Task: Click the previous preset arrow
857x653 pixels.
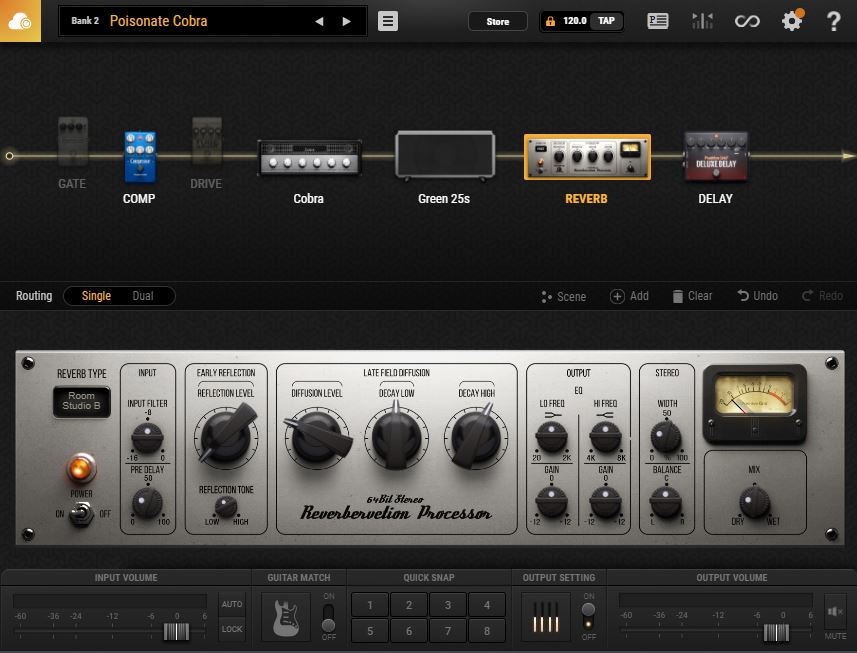Action: pos(319,21)
